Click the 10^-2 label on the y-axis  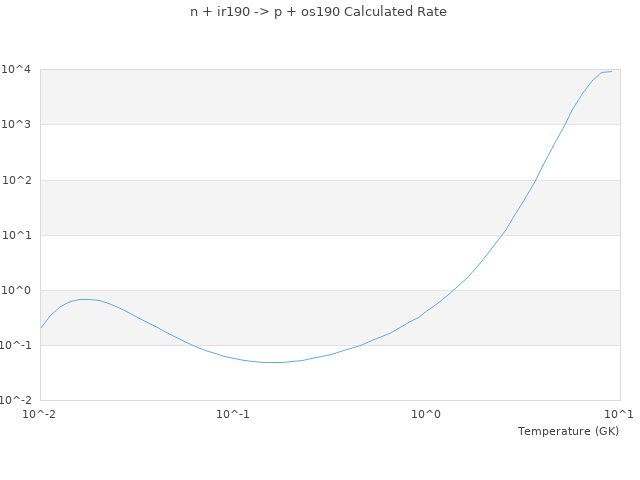[x=17, y=400]
